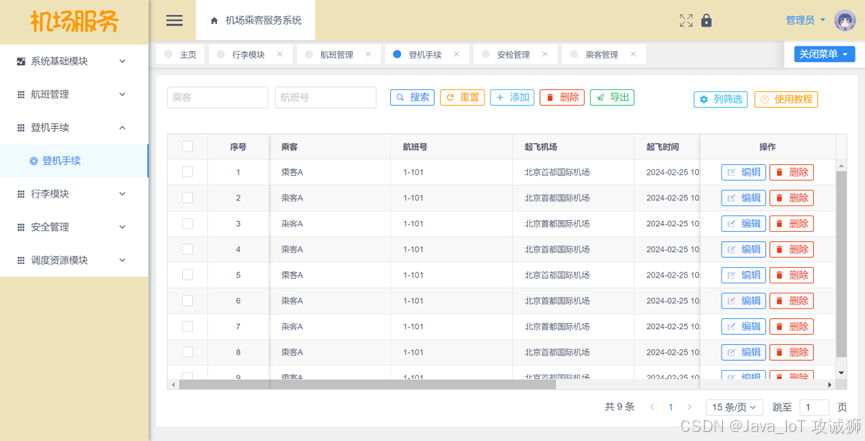865x441 pixels.
Task: Expand the 行李模块 sidebar chevron
Action: coord(122,194)
